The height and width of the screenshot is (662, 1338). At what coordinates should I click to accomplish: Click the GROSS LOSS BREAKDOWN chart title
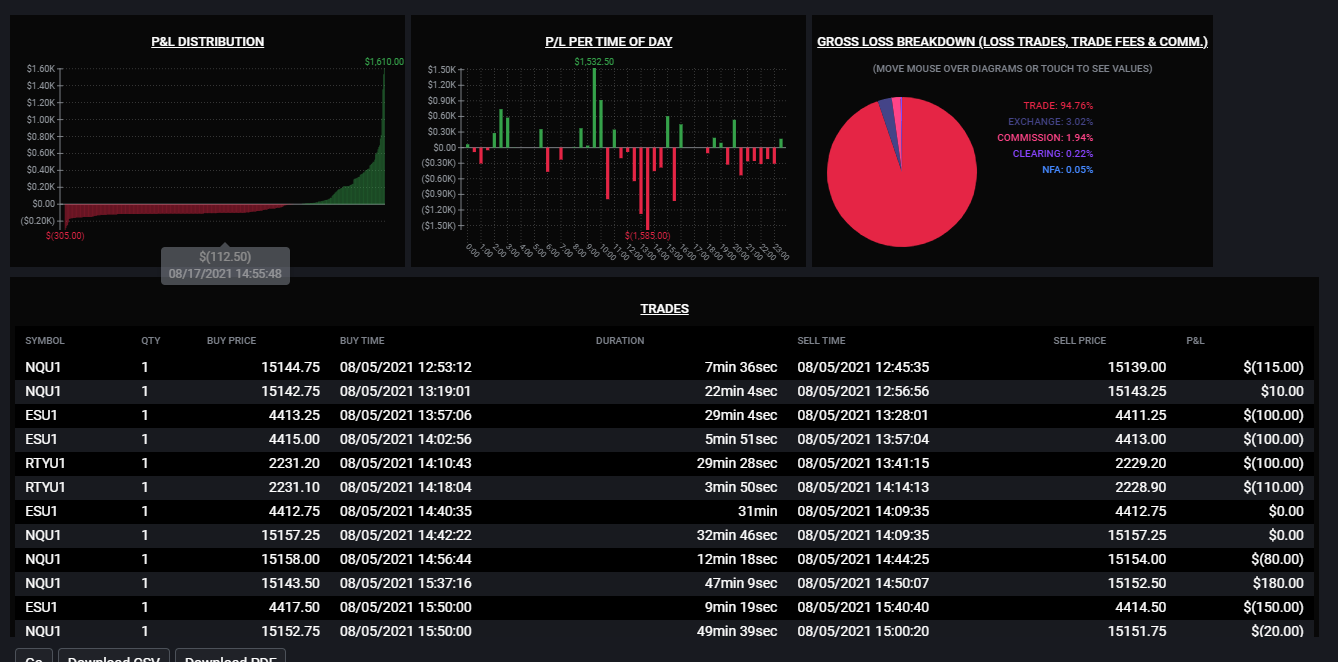(1012, 42)
